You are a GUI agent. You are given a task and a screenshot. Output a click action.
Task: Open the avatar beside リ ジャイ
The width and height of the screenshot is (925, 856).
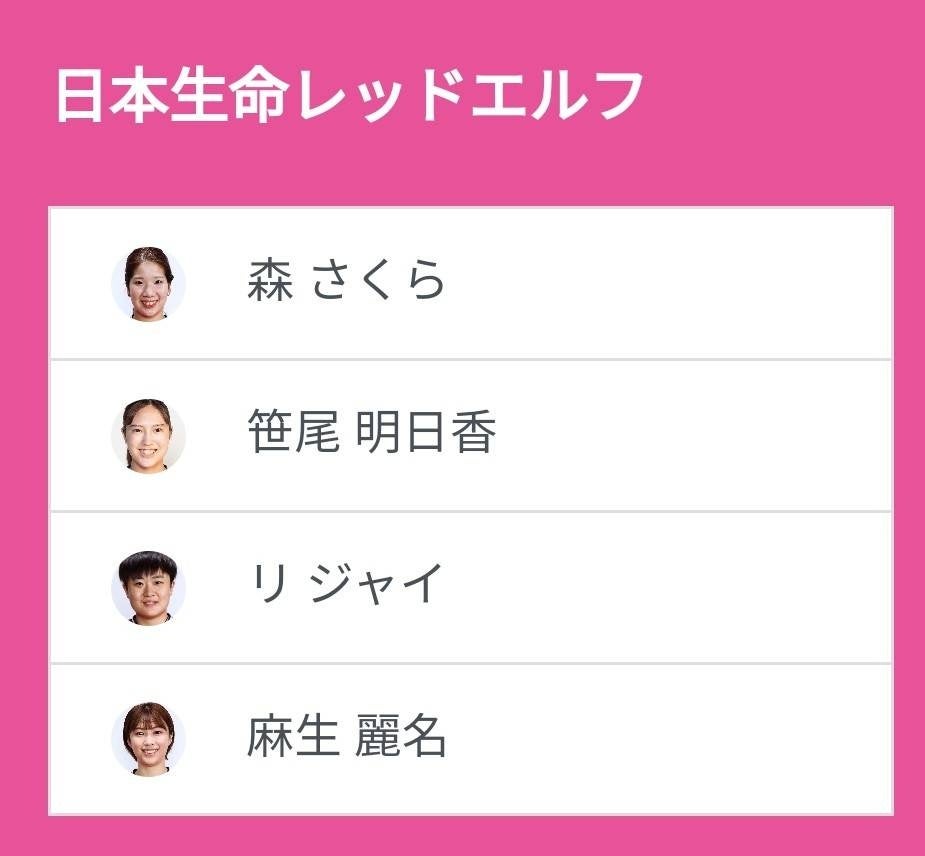pyautogui.click(x=148, y=588)
